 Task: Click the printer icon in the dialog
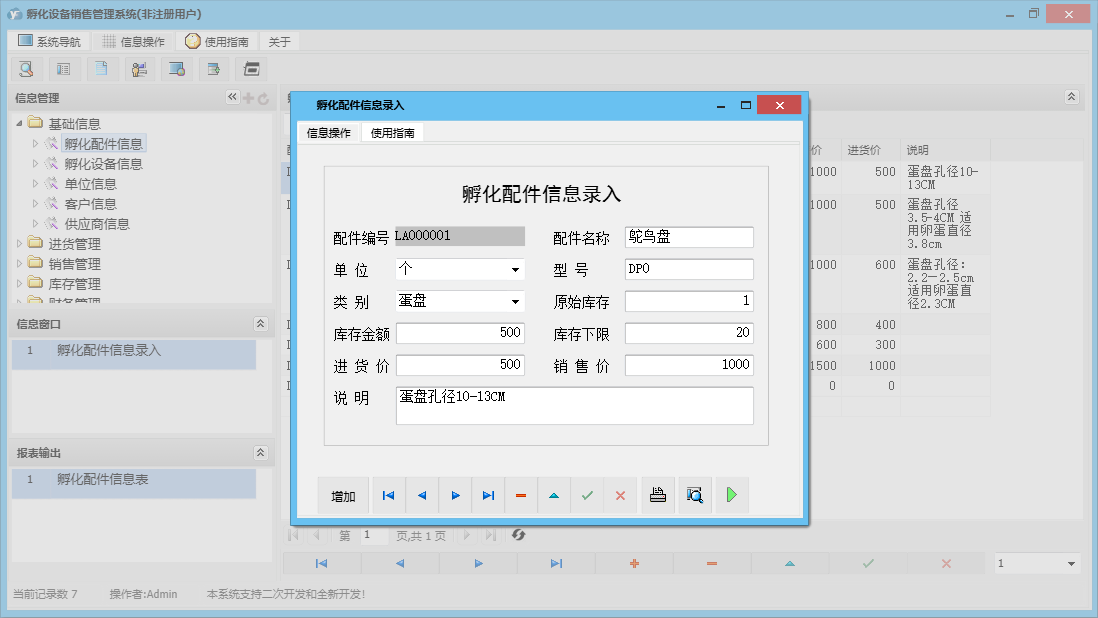658,496
